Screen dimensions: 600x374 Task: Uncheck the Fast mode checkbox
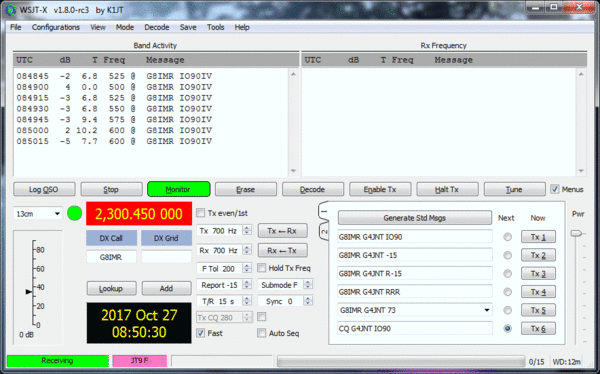click(x=201, y=333)
